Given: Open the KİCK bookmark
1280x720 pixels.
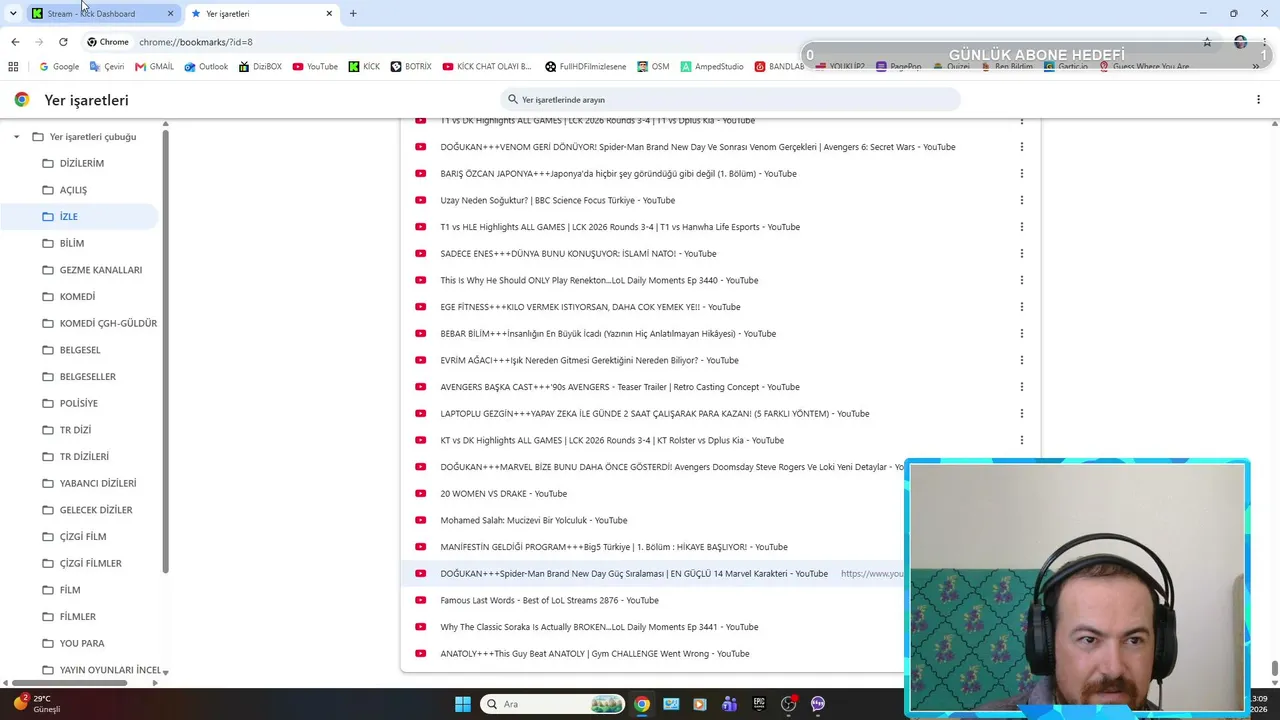Looking at the screenshot, I should [364, 66].
